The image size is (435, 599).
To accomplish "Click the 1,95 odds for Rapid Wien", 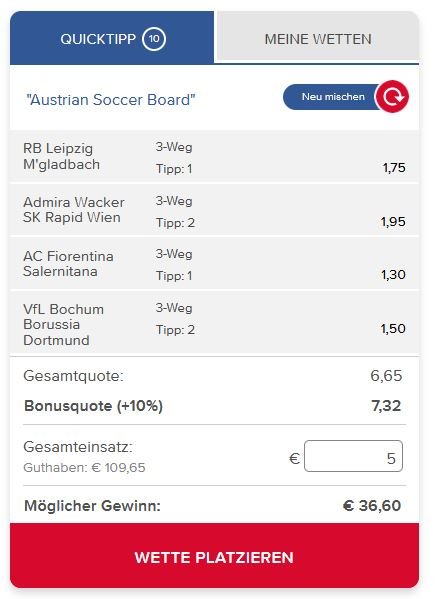I will click(x=393, y=222).
